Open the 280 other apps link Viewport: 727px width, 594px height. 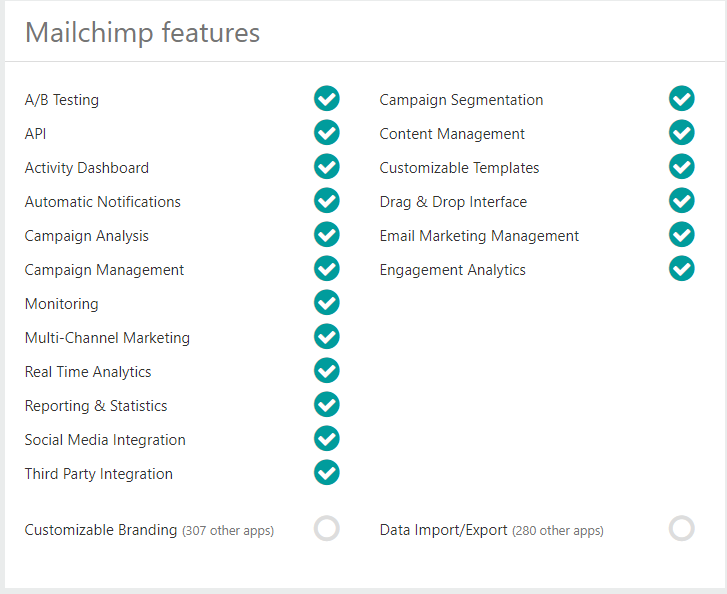tap(558, 530)
